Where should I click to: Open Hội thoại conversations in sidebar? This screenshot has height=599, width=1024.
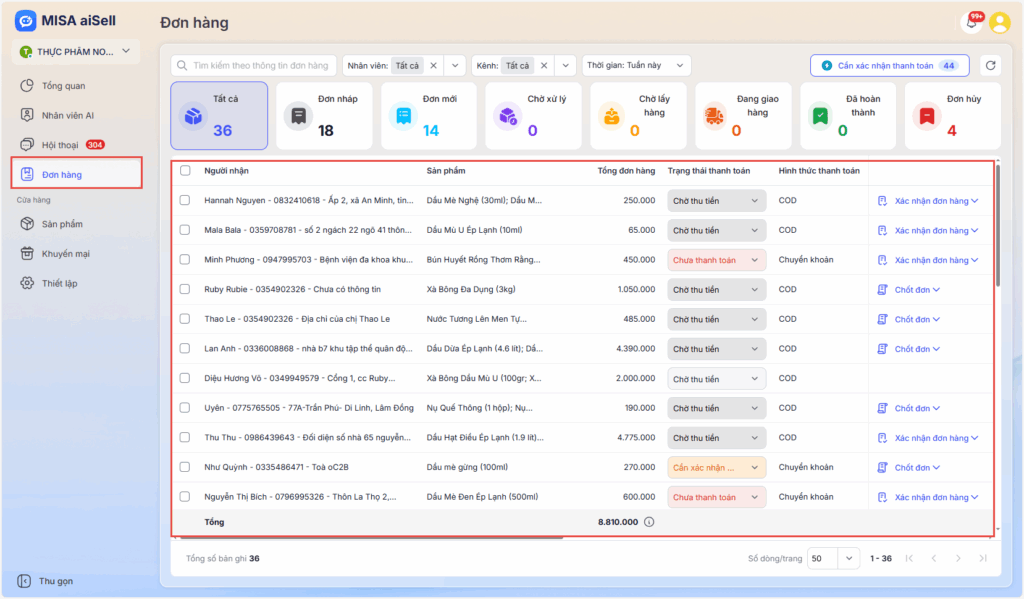point(62,145)
